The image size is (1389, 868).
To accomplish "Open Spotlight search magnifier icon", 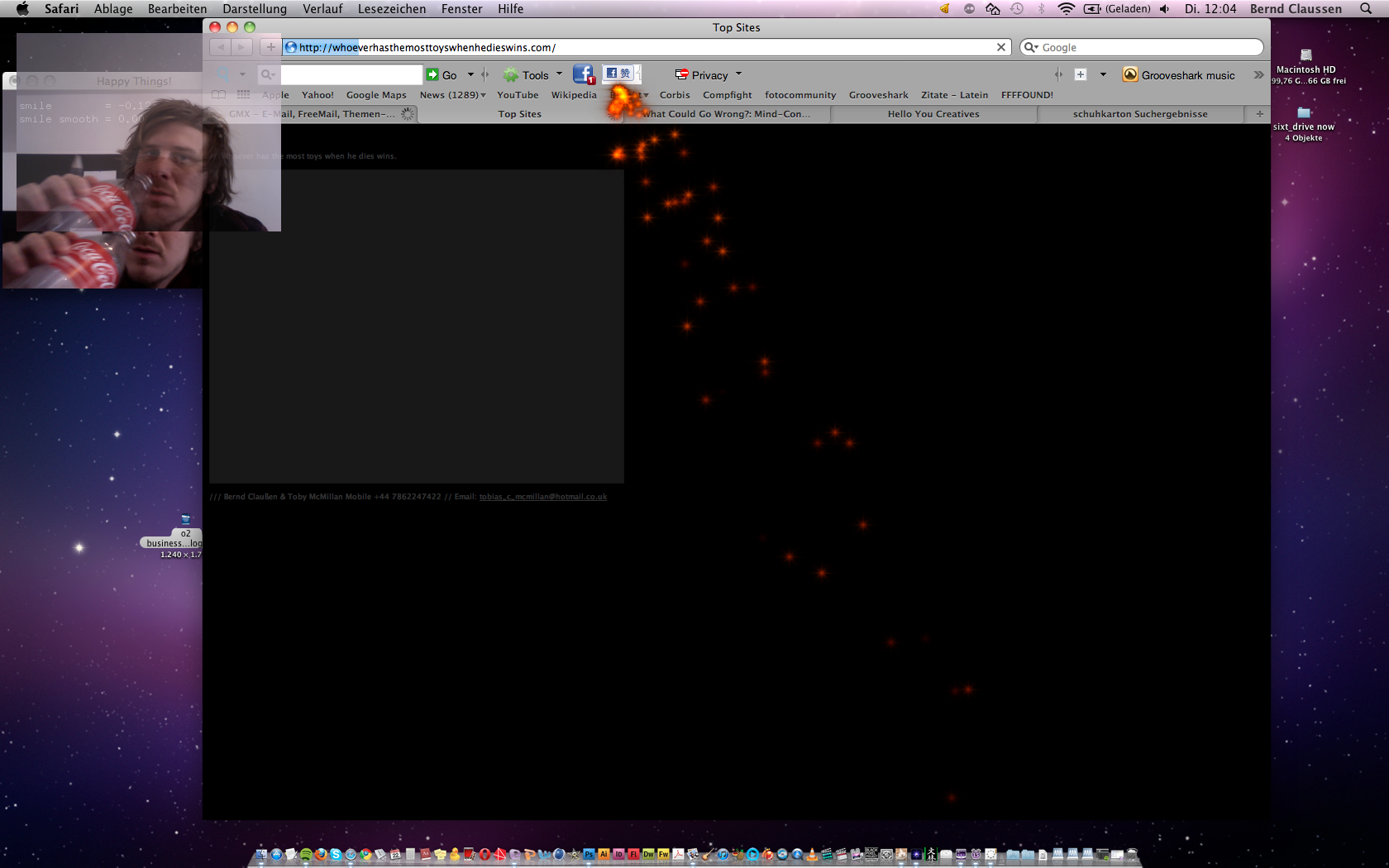I will [x=1366, y=9].
